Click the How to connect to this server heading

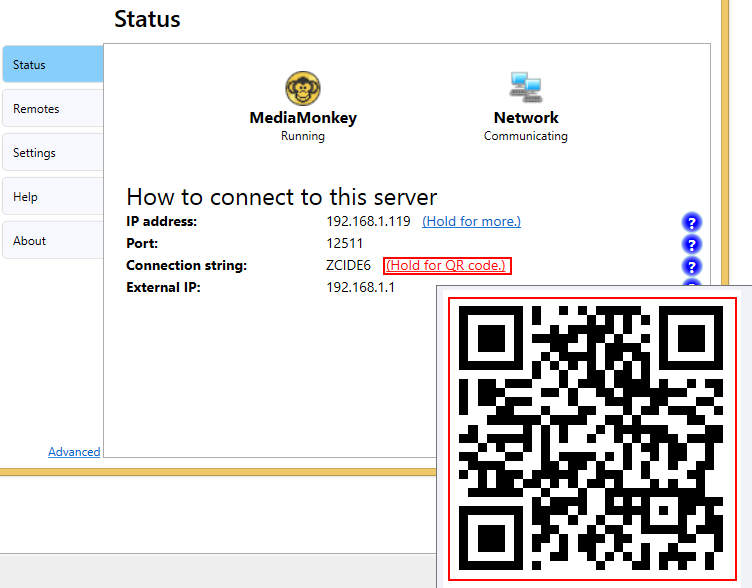coord(282,197)
